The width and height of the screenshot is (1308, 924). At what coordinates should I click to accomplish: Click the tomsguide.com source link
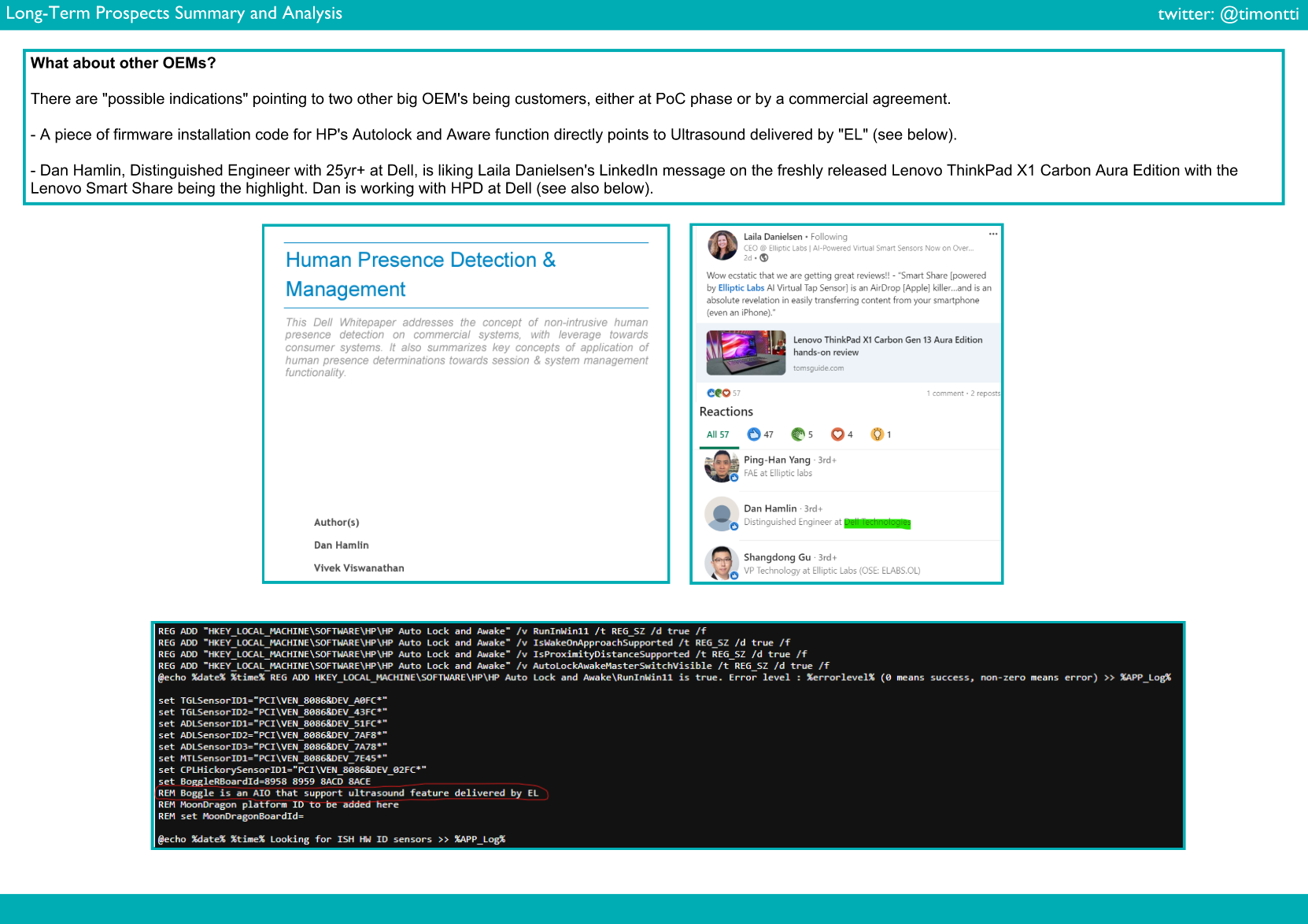pos(818,368)
